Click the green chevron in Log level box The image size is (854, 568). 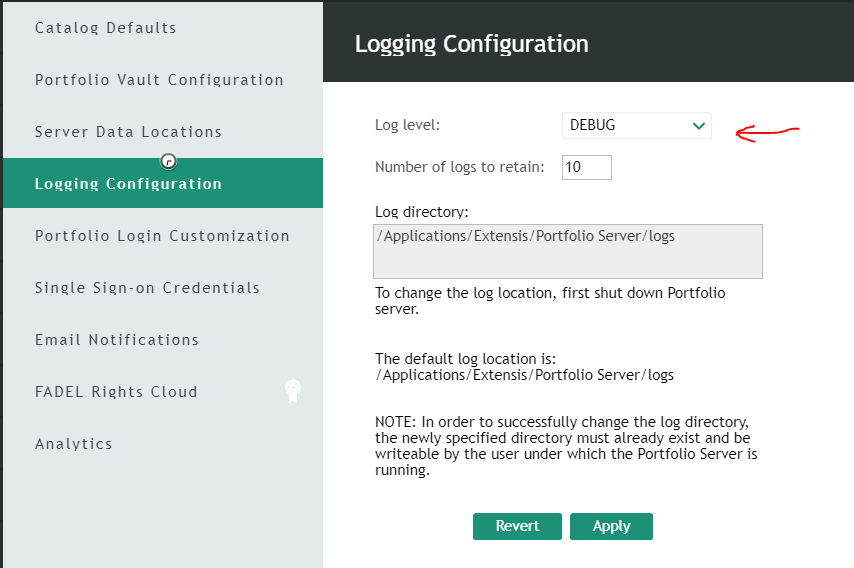coord(698,126)
